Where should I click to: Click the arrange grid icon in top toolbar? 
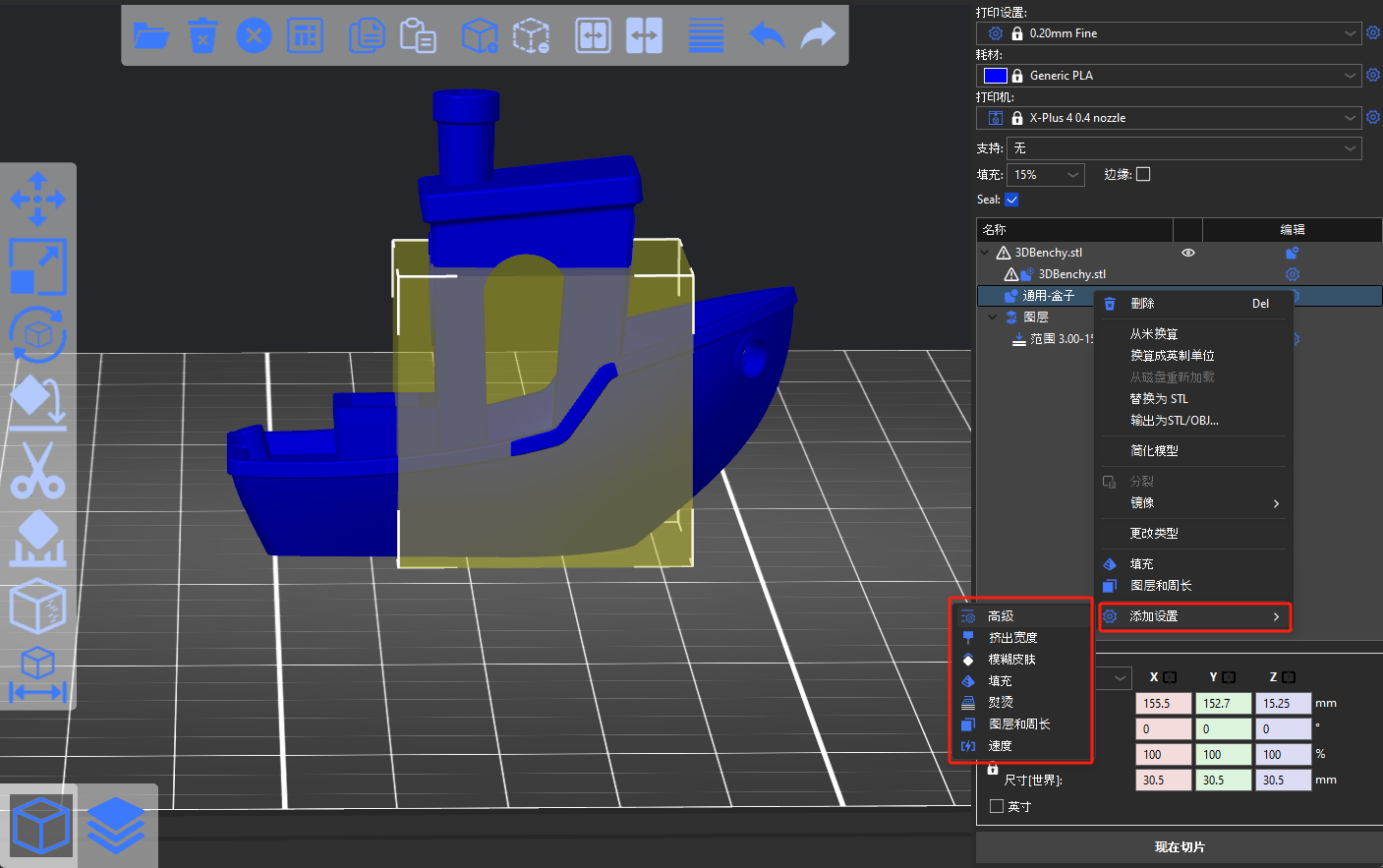click(x=306, y=36)
